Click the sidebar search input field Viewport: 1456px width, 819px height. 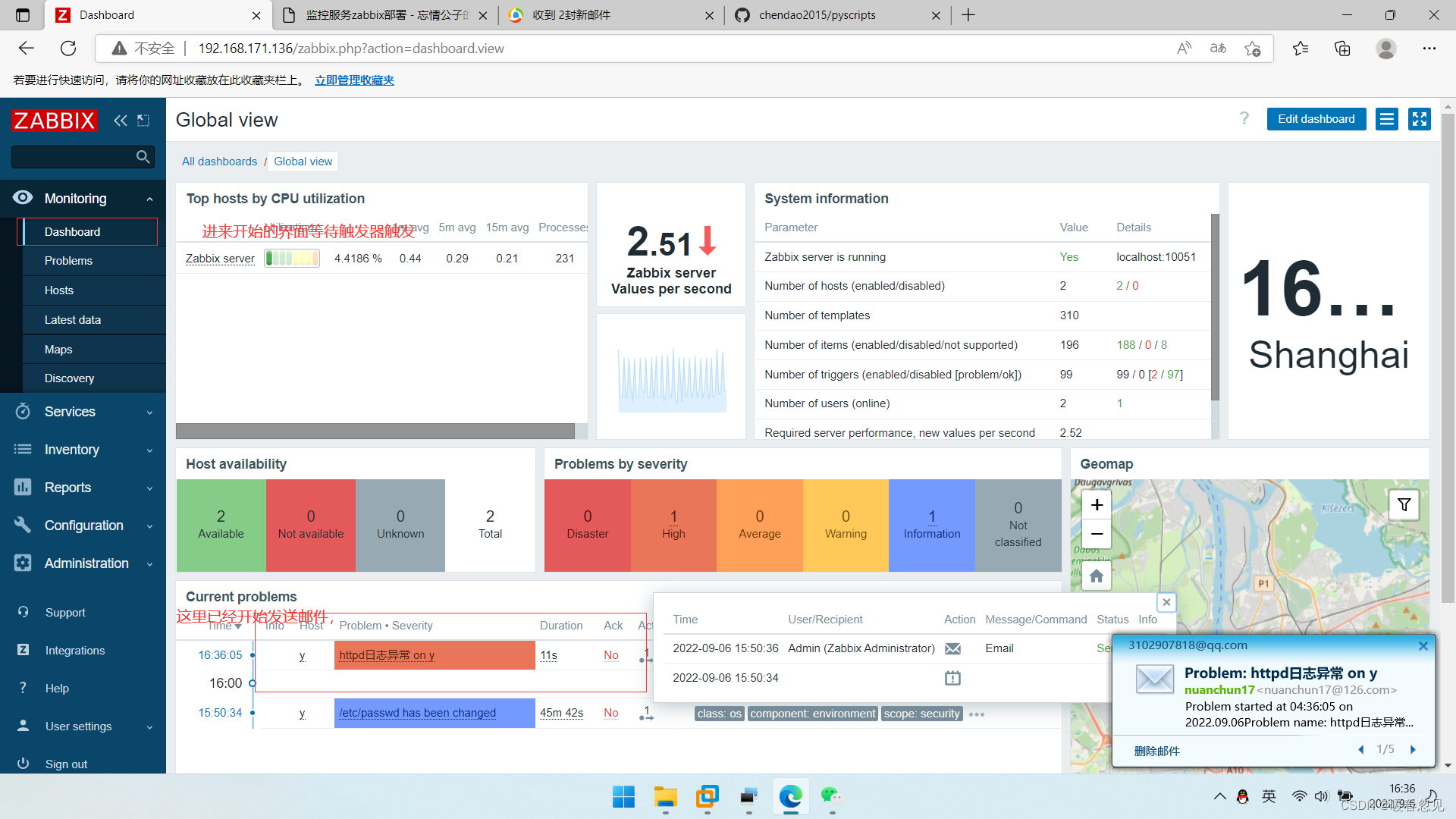[73, 157]
